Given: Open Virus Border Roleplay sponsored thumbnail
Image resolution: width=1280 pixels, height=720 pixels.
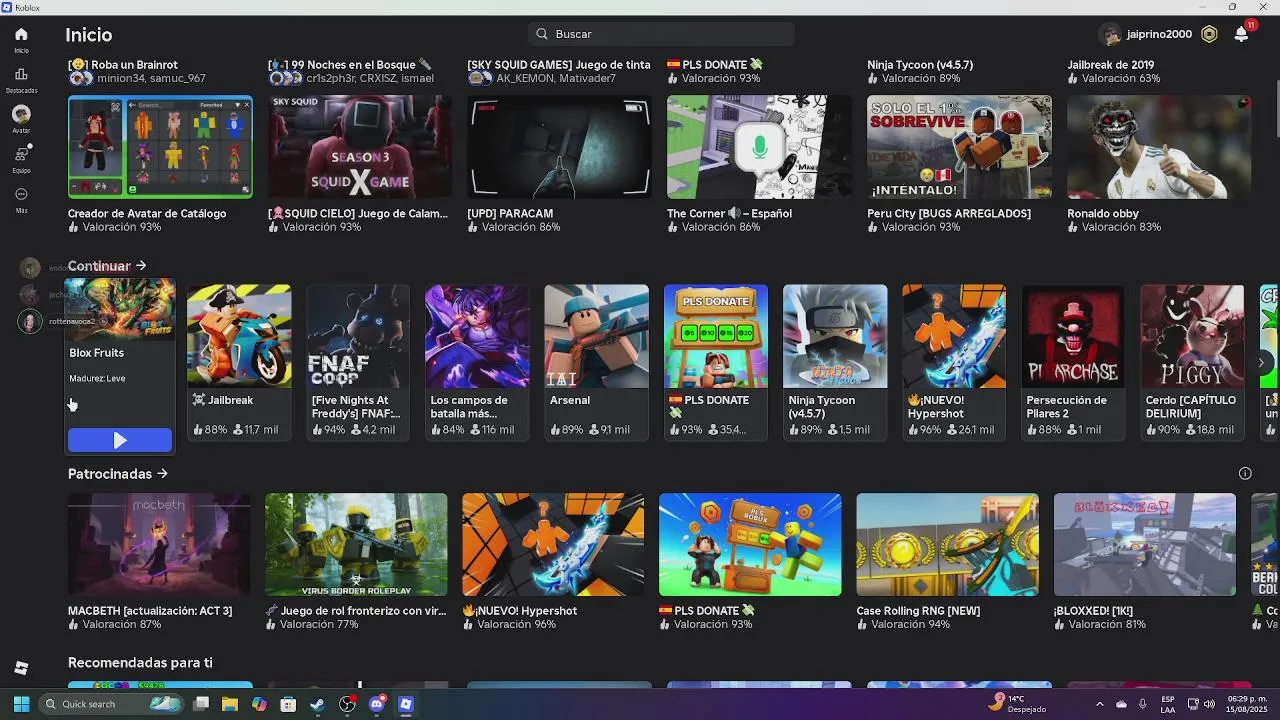Looking at the screenshot, I should pyautogui.click(x=356, y=544).
